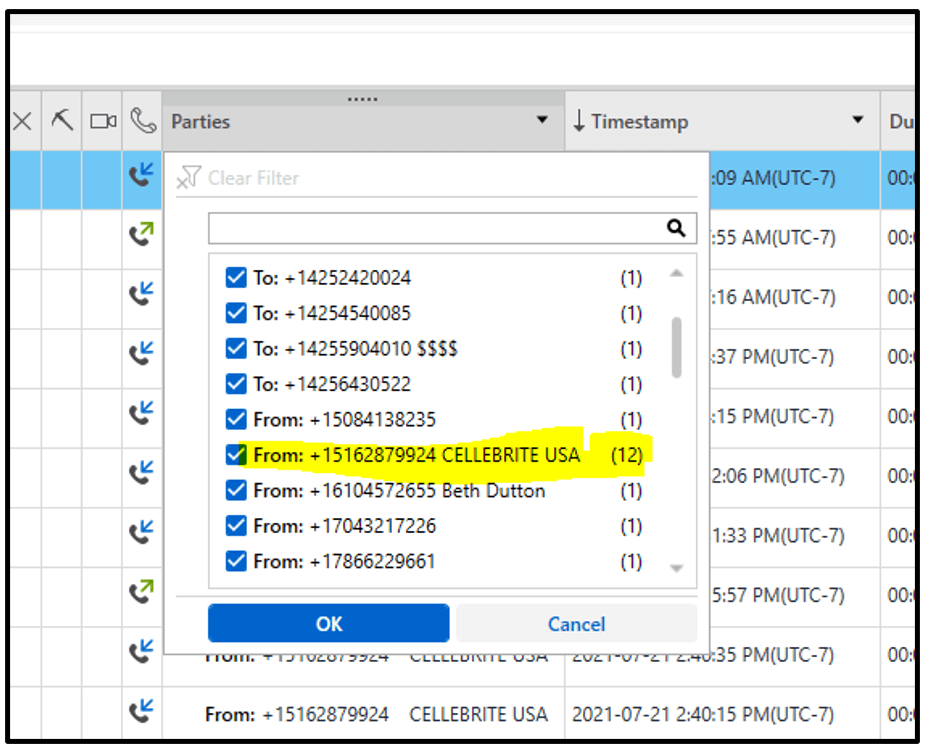This screenshot has height=753, width=929.
Task: Uncheck From: +16104572655 Beth Dutton
Action: click(x=236, y=490)
